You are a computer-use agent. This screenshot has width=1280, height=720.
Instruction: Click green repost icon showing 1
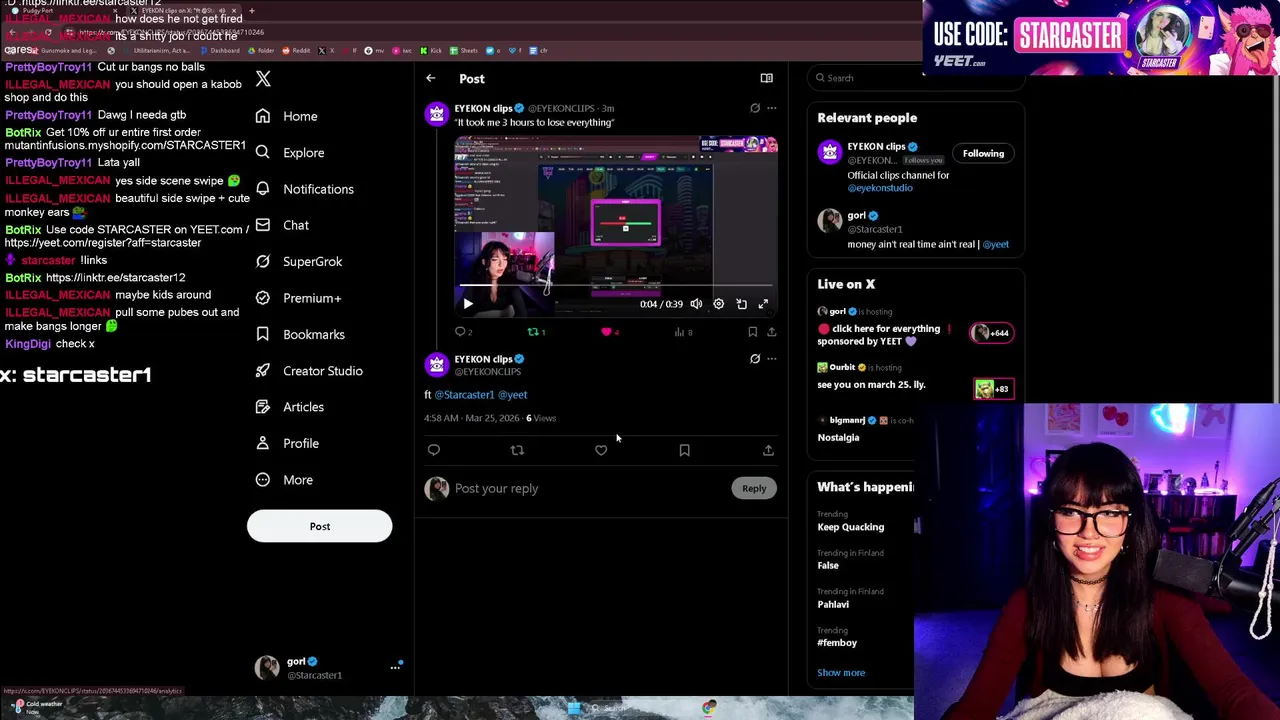coord(536,332)
